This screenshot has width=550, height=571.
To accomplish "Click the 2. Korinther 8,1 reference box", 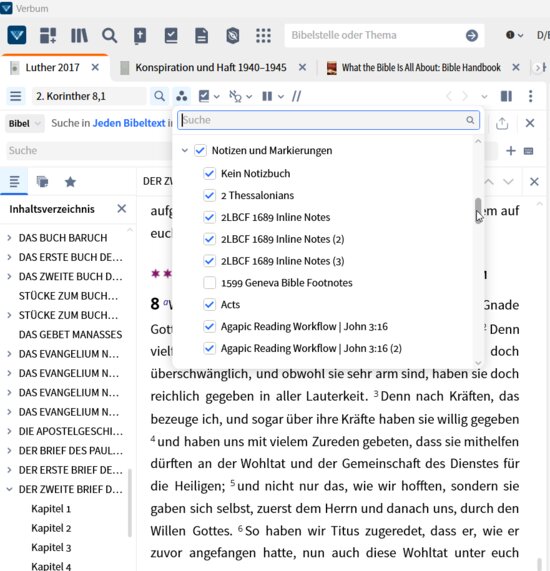I will click(x=89, y=96).
